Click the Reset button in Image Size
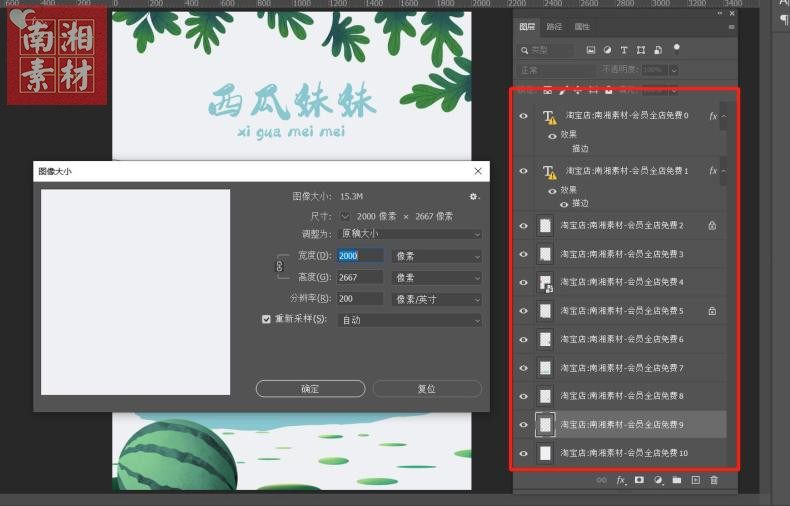Image resolution: width=790 pixels, height=506 pixels. point(427,389)
